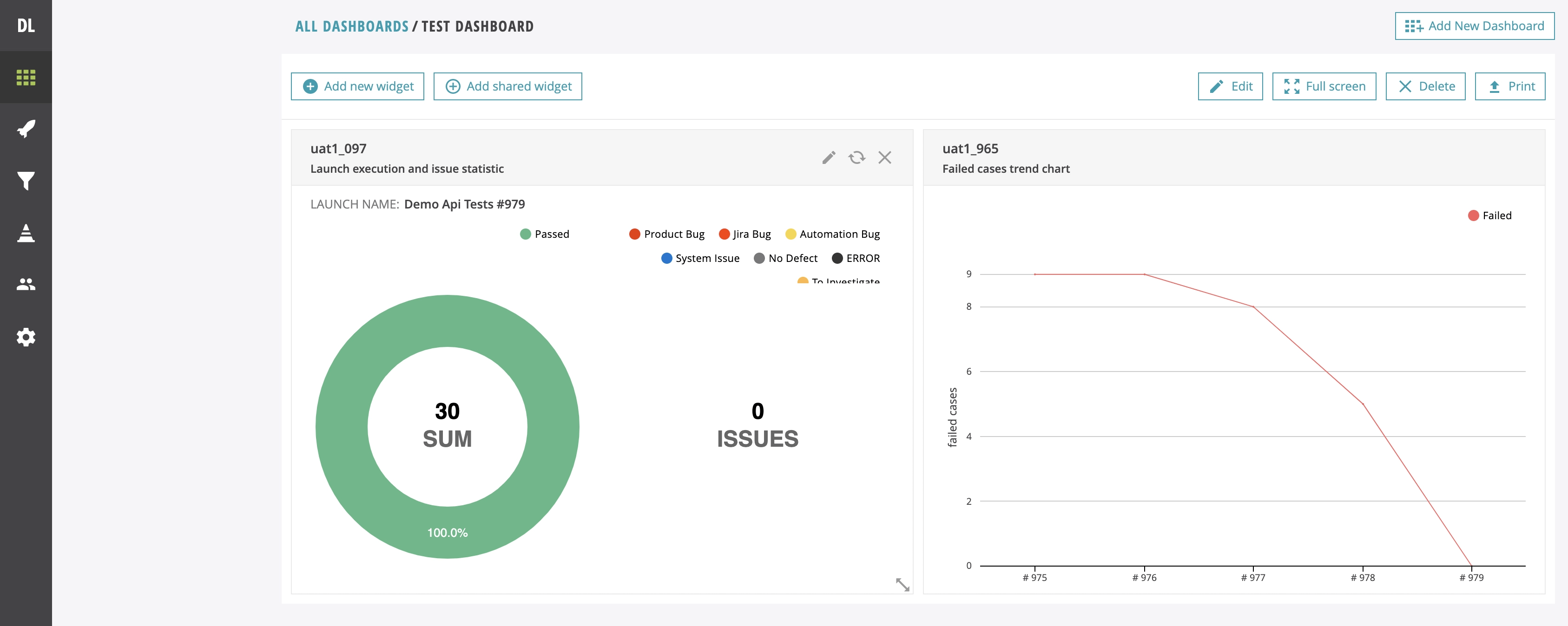The image size is (1568, 626).
Task: Select the filter funnel icon in sidebar
Action: point(26,180)
